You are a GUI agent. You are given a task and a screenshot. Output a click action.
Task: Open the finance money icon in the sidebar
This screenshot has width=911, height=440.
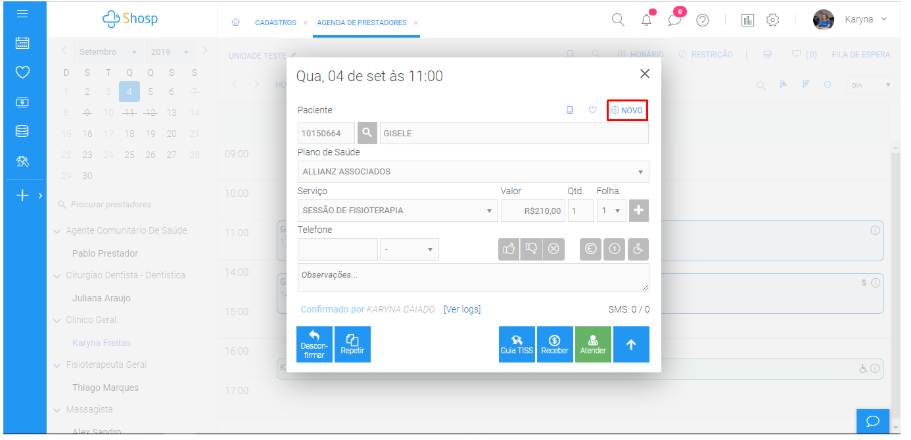[x=22, y=102]
